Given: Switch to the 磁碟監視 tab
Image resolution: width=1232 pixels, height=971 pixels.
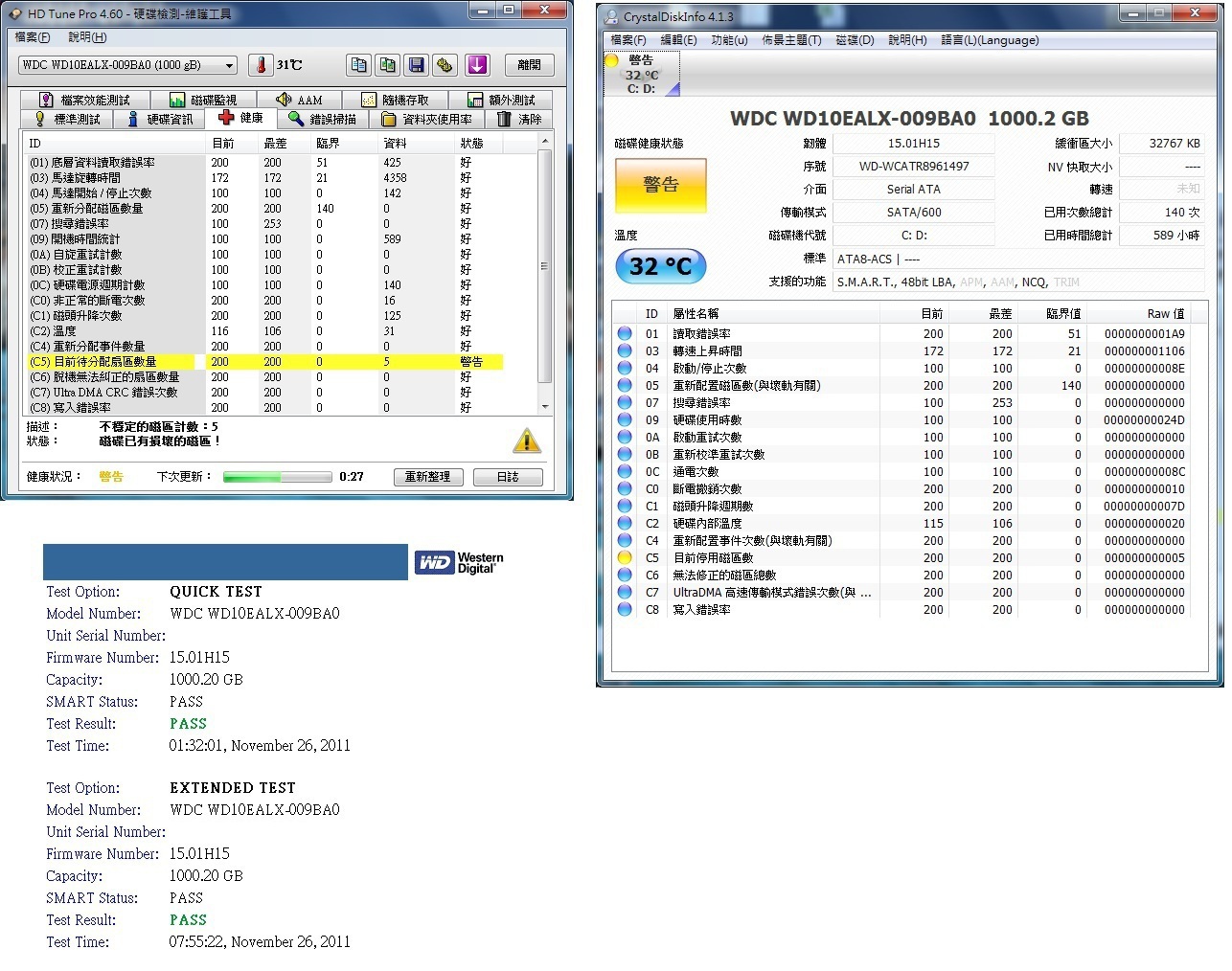Looking at the screenshot, I should click(x=202, y=100).
